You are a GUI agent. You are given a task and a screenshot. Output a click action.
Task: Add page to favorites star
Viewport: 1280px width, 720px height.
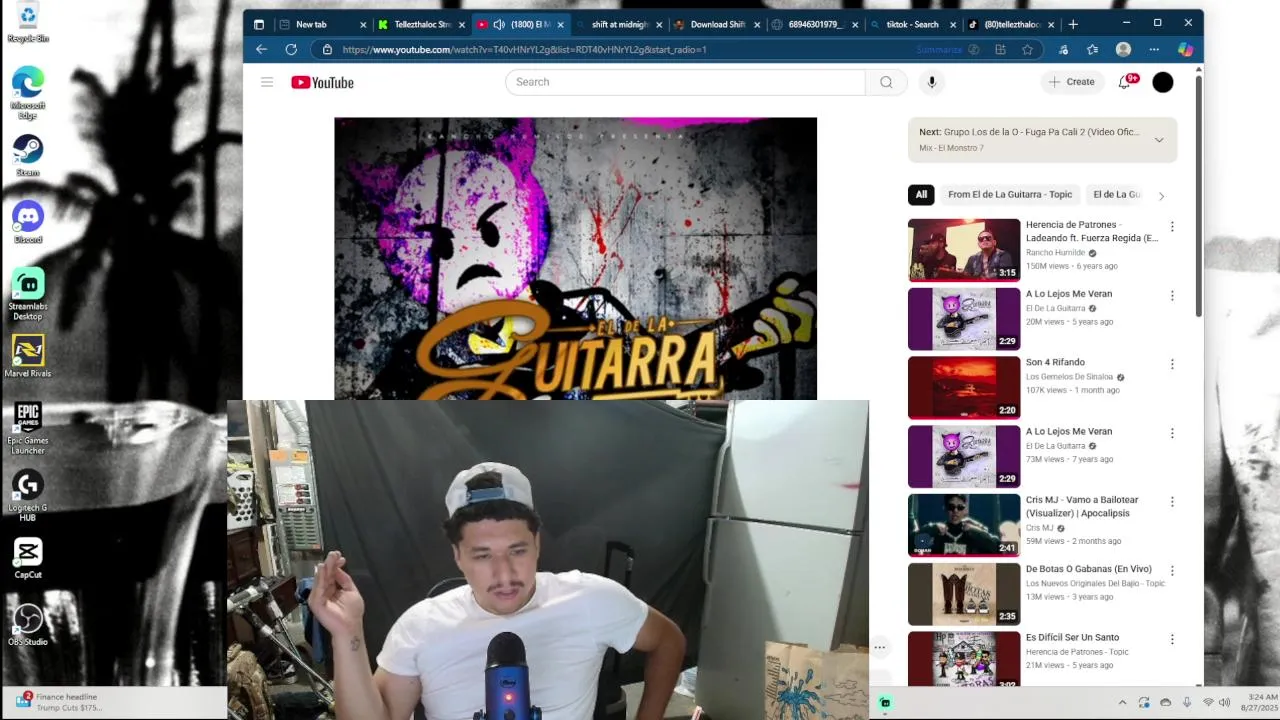point(1027,49)
